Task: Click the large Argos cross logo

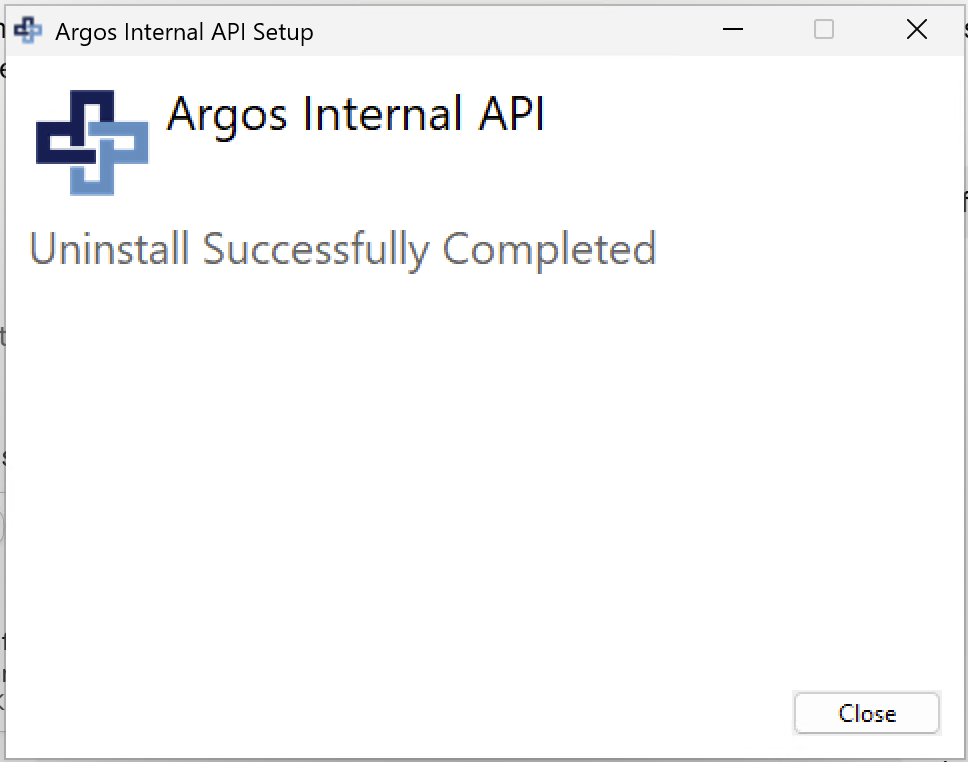Action: (x=92, y=143)
